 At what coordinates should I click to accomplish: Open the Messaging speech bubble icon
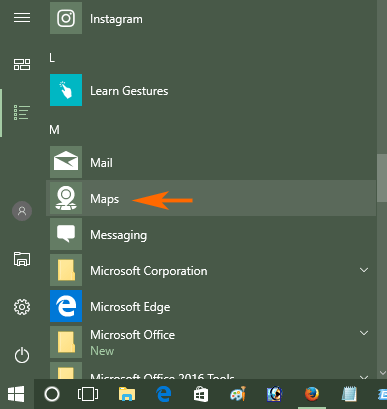[x=66, y=234]
